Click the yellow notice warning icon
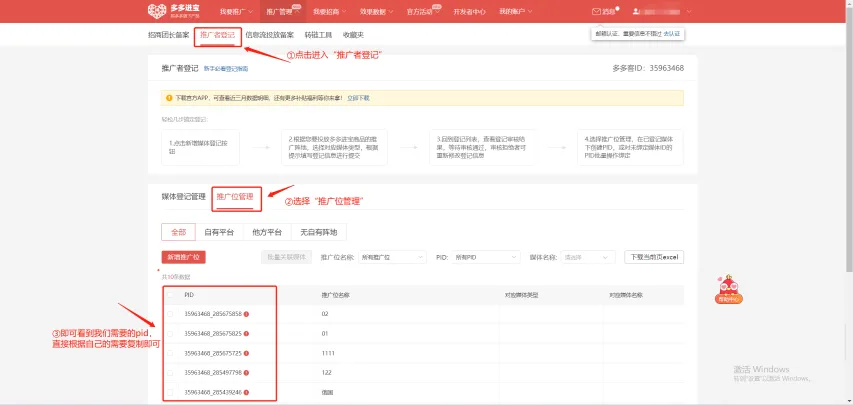Screen dimensions: 853x405 (x=169, y=99)
